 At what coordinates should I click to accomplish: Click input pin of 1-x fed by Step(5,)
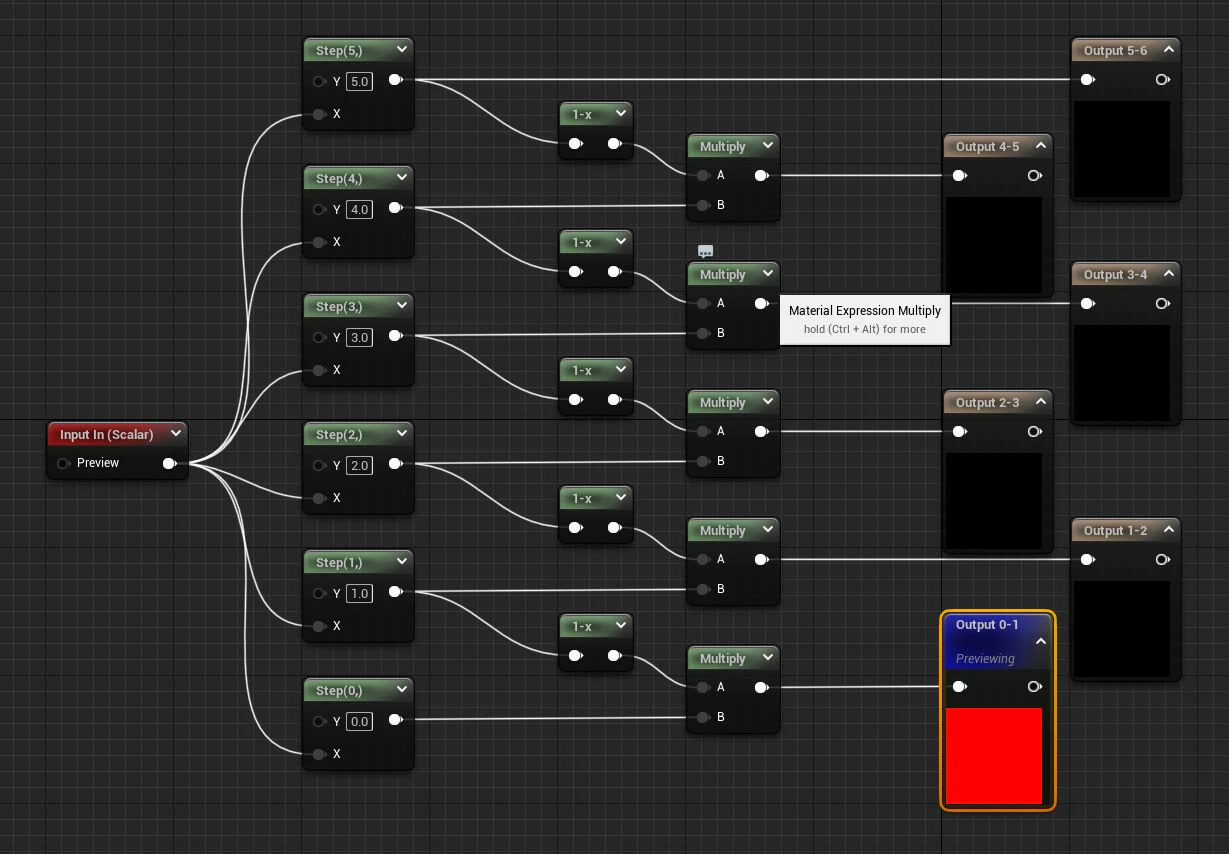575,144
